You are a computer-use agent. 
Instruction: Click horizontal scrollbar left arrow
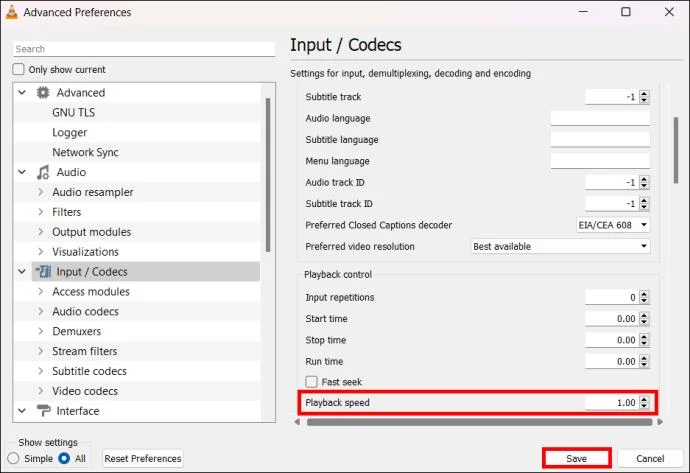(297, 422)
